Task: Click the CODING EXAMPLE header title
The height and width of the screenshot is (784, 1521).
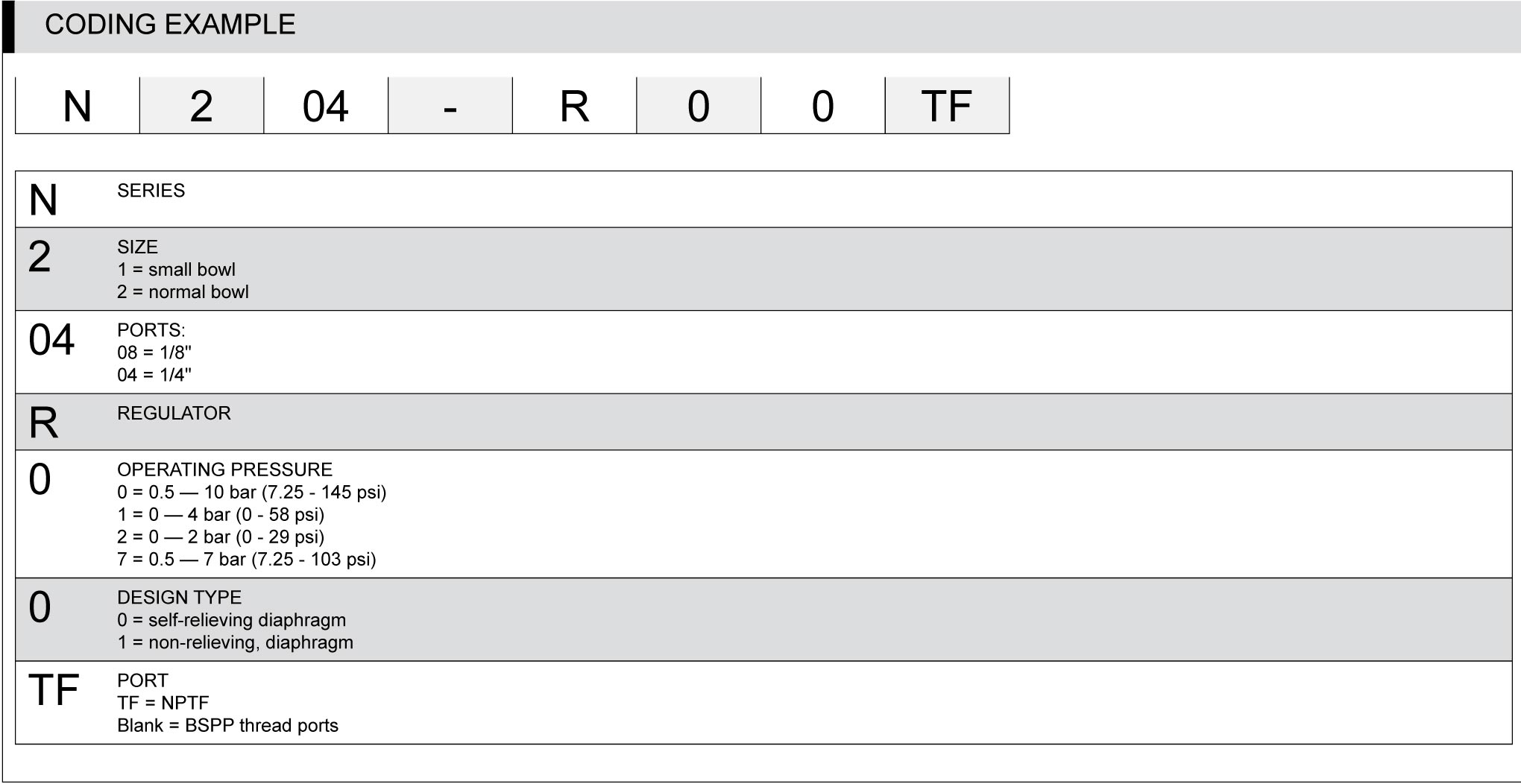Action: pos(170,25)
